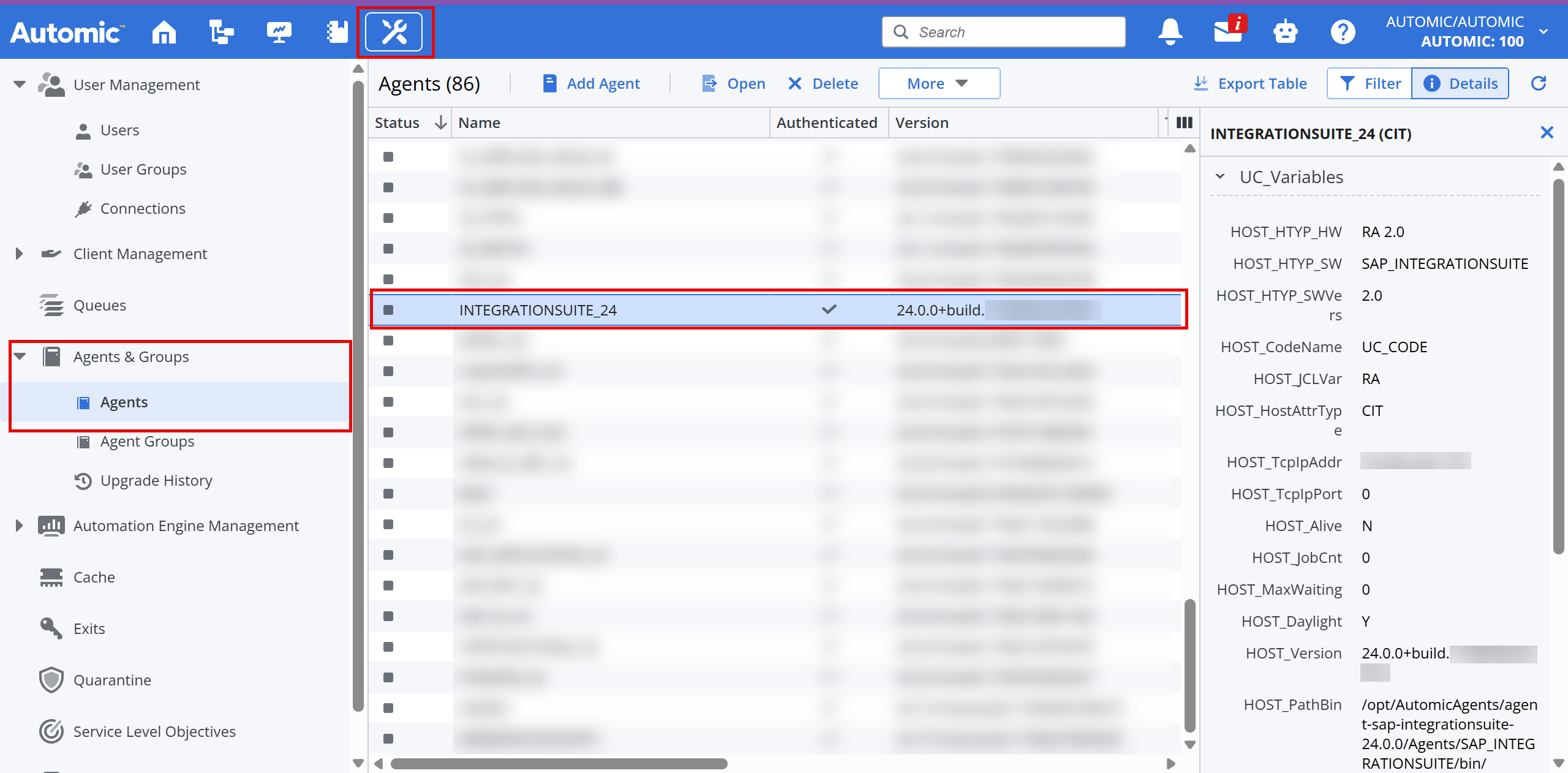Open the messages envelope icon
Image resolution: width=1568 pixels, height=773 pixels.
(x=1230, y=29)
